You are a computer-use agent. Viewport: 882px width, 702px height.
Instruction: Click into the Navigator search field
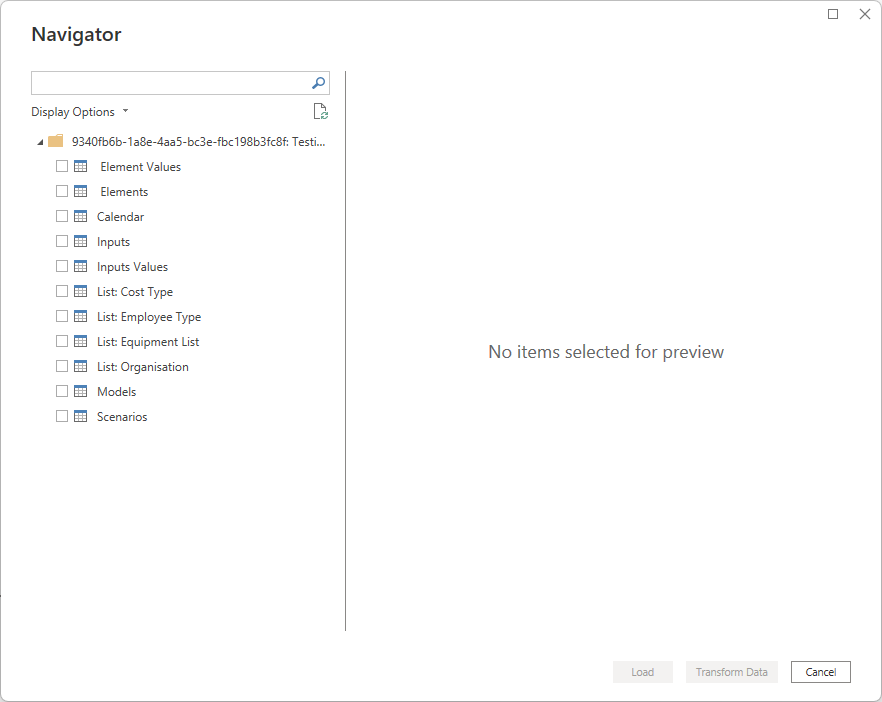[x=170, y=83]
